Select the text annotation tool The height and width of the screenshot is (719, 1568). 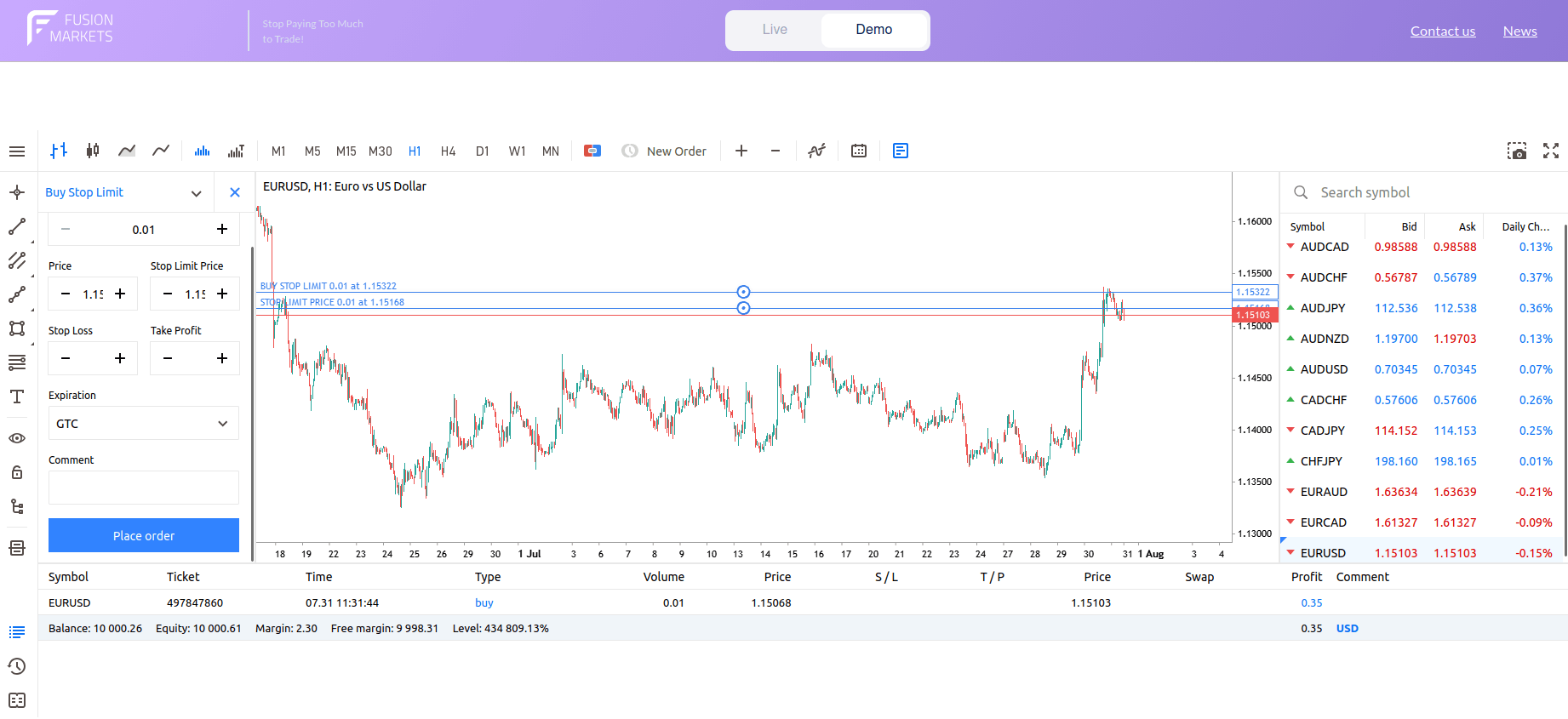[x=17, y=397]
